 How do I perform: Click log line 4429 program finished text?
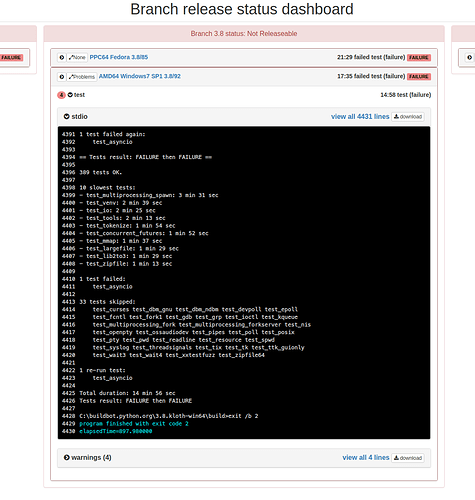coord(134,424)
